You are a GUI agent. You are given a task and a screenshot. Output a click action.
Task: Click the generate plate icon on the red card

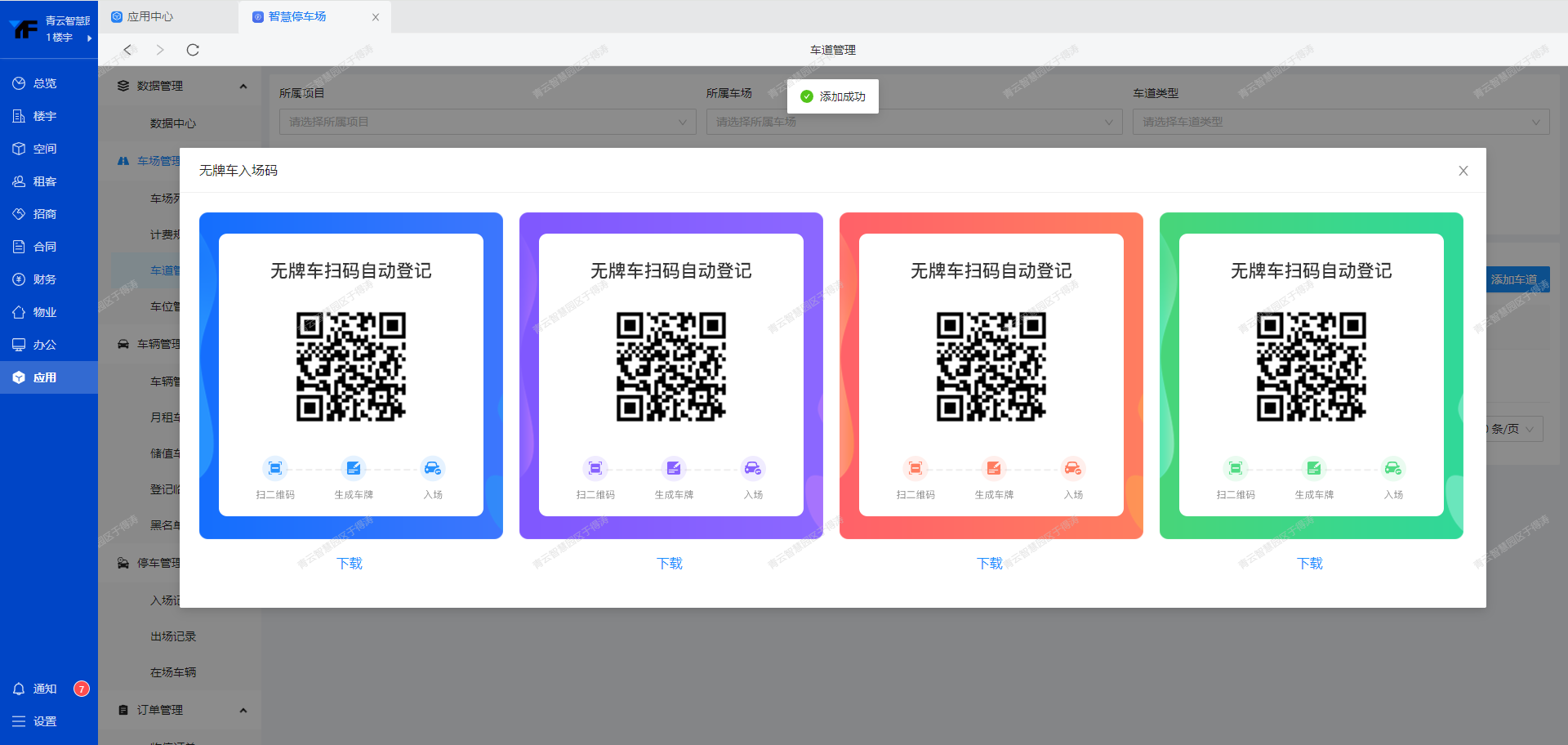pyautogui.click(x=993, y=468)
